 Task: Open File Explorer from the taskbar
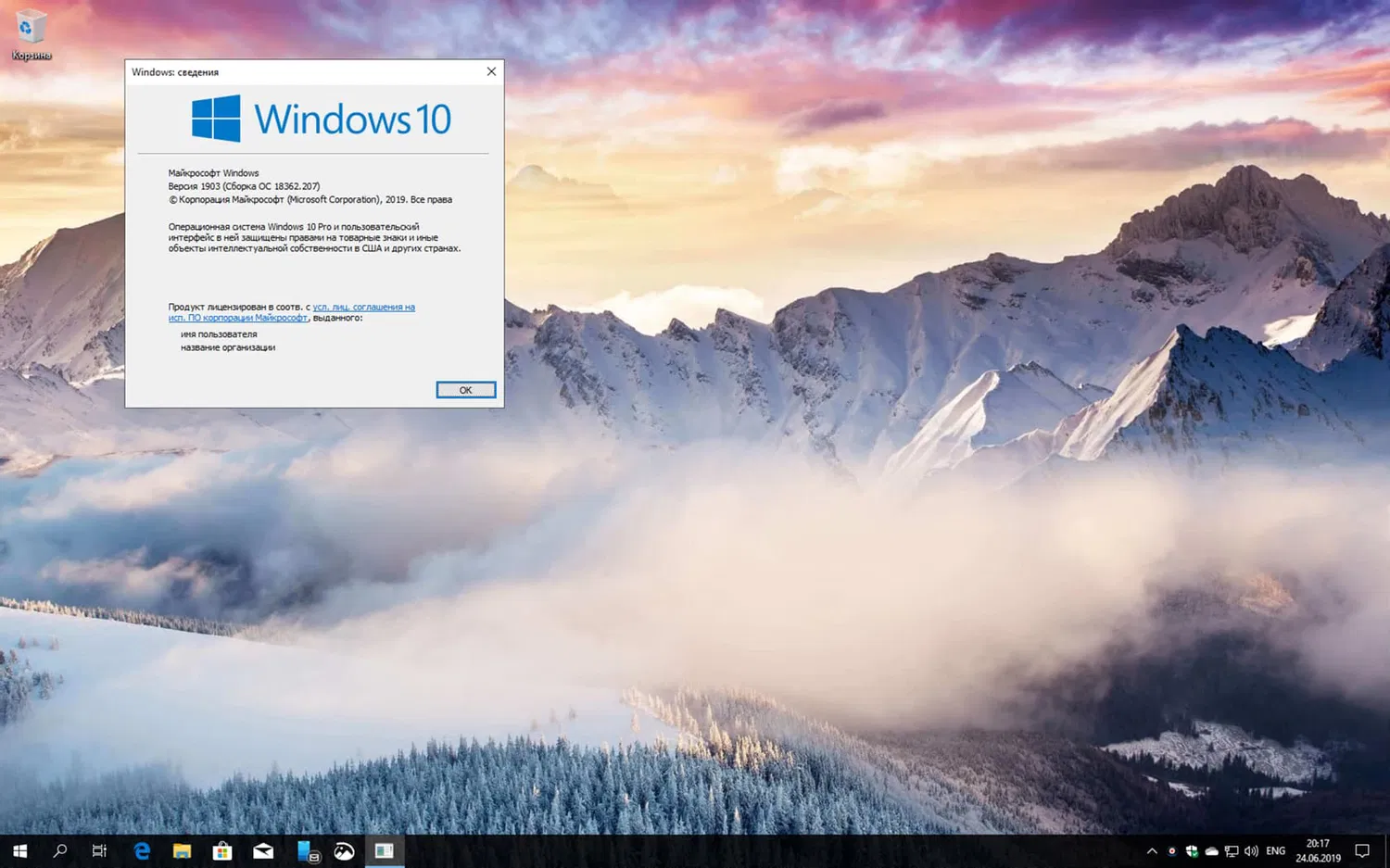pos(182,850)
